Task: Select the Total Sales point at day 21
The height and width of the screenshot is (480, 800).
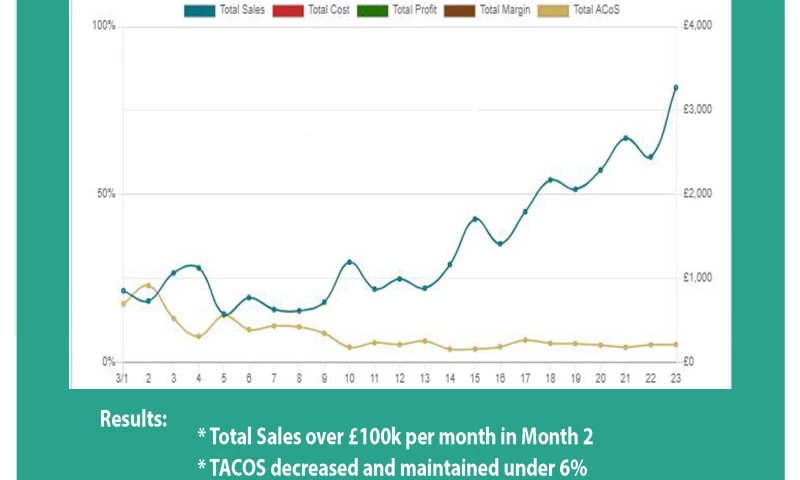Action: pos(626,138)
